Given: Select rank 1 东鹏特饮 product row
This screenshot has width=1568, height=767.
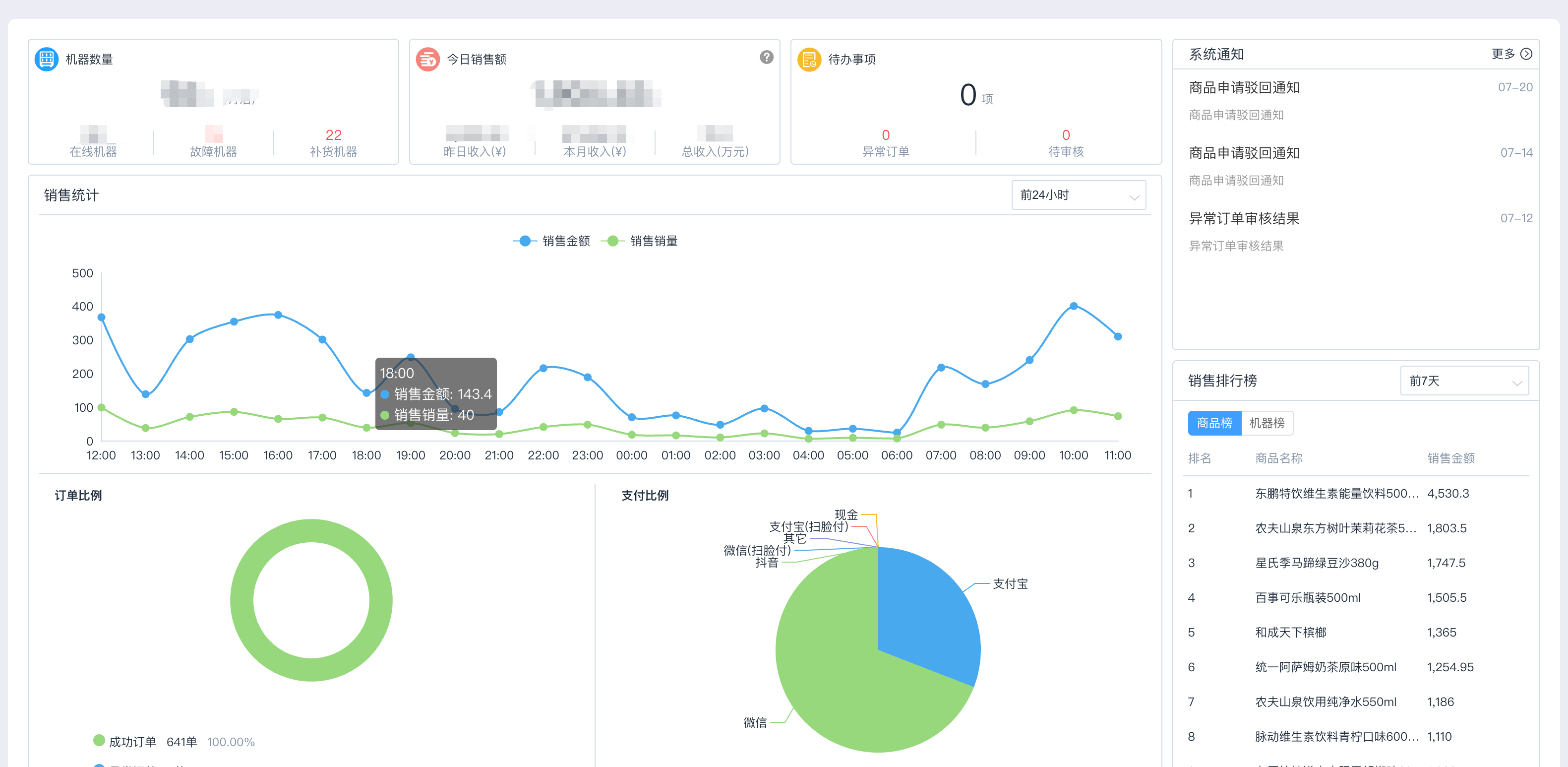Looking at the screenshot, I should coord(1356,494).
